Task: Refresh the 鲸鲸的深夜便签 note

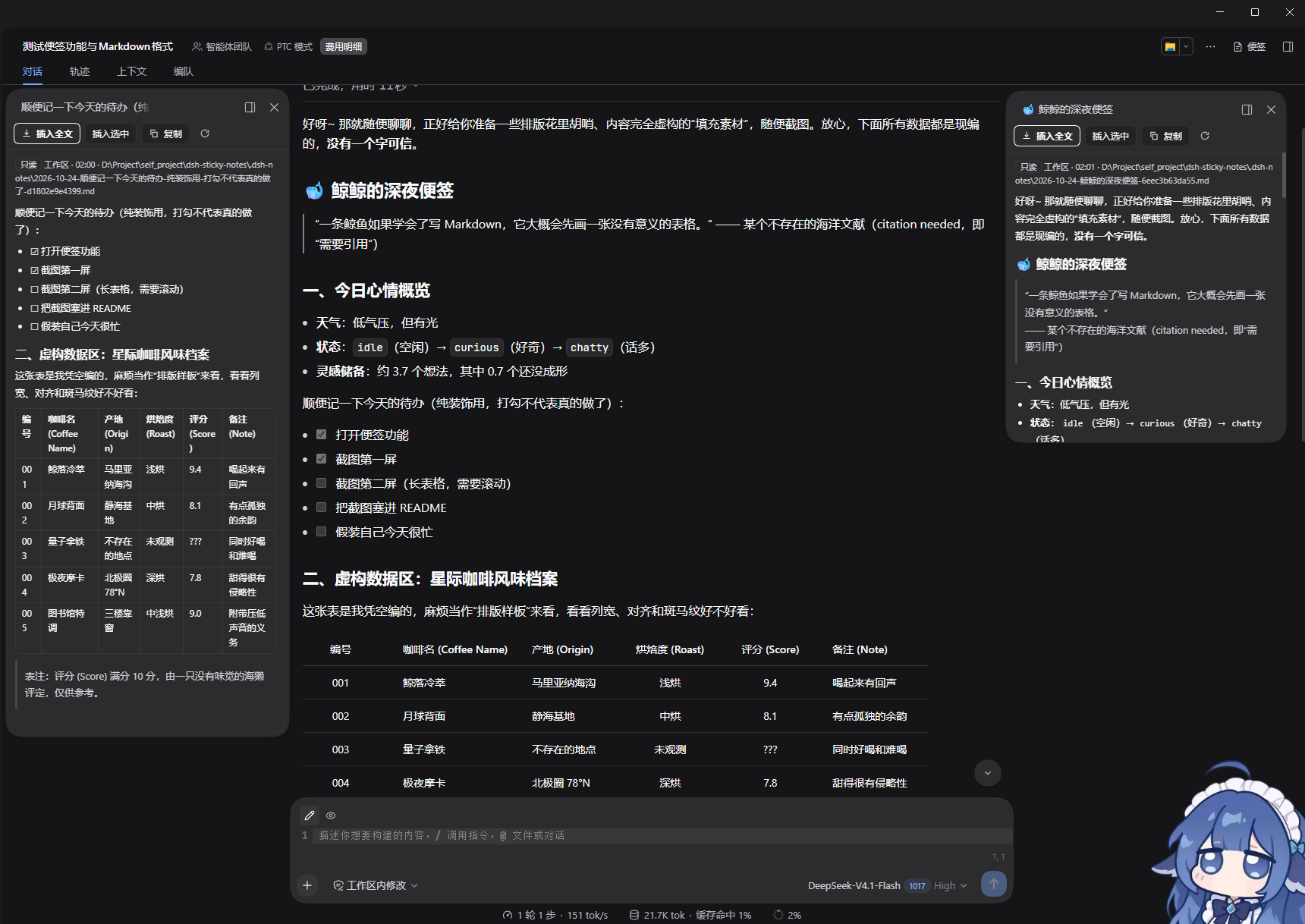Action: [1205, 136]
